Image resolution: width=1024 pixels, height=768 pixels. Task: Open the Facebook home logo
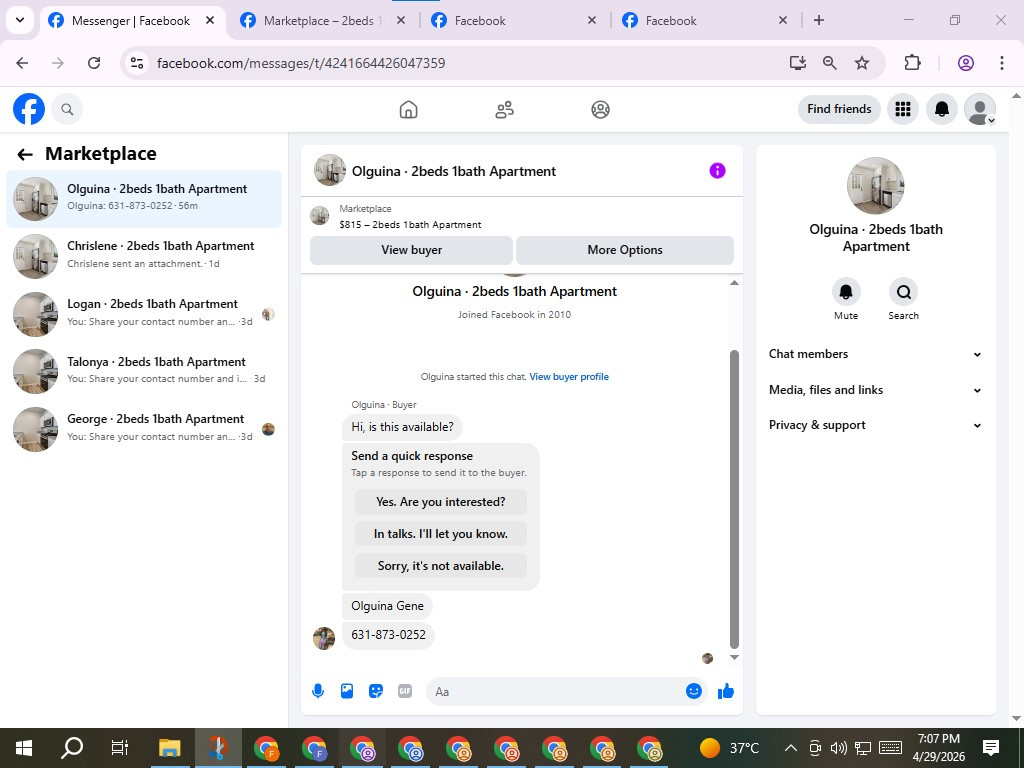click(x=29, y=109)
